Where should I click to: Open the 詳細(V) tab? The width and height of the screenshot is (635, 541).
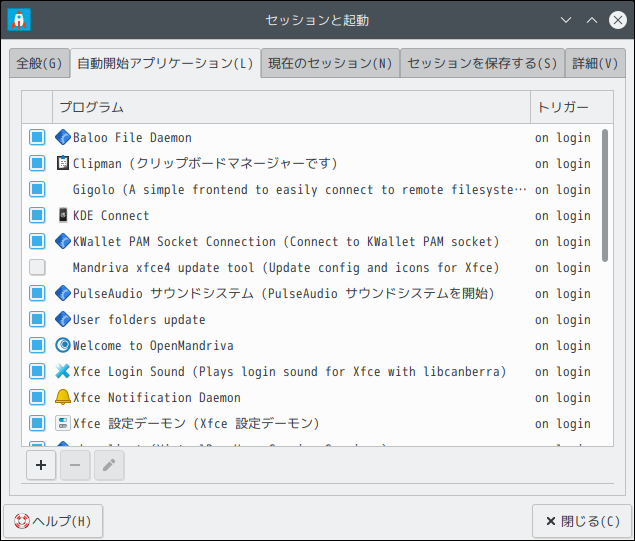click(x=594, y=63)
